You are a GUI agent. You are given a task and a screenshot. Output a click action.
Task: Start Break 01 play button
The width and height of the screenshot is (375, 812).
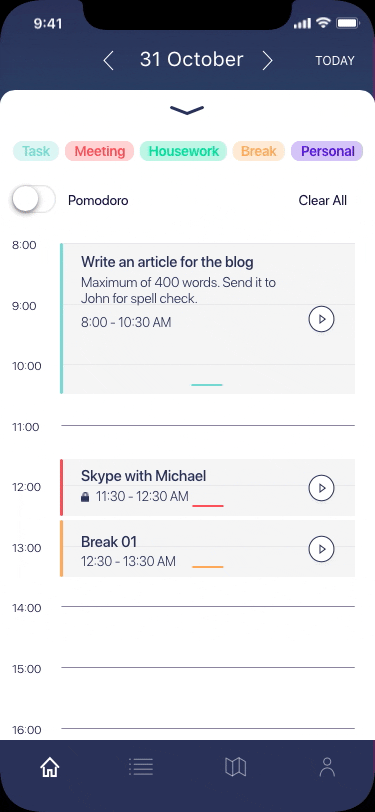tap(322, 548)
